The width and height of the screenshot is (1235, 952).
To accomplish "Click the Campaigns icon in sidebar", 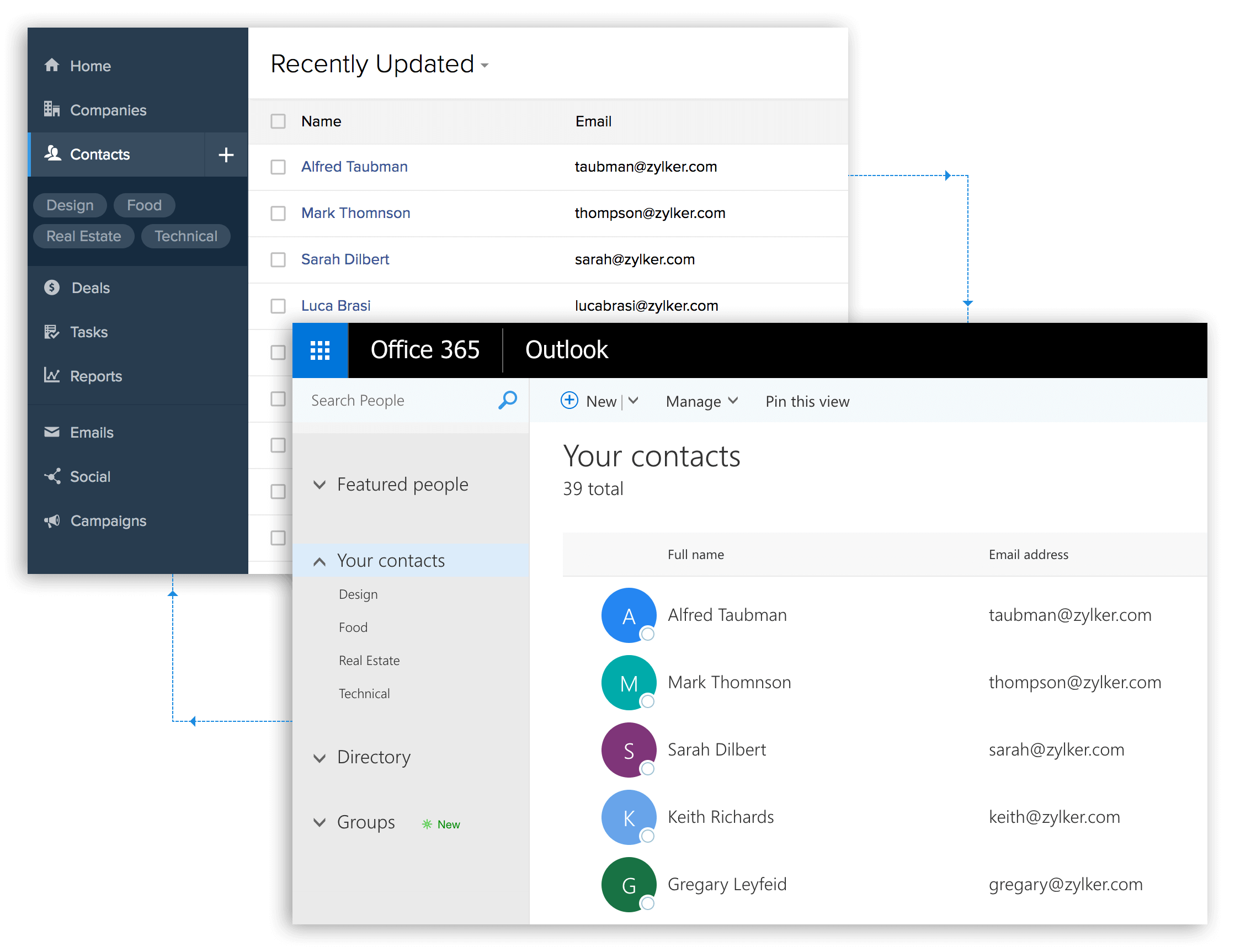I will tap(51, 519).
